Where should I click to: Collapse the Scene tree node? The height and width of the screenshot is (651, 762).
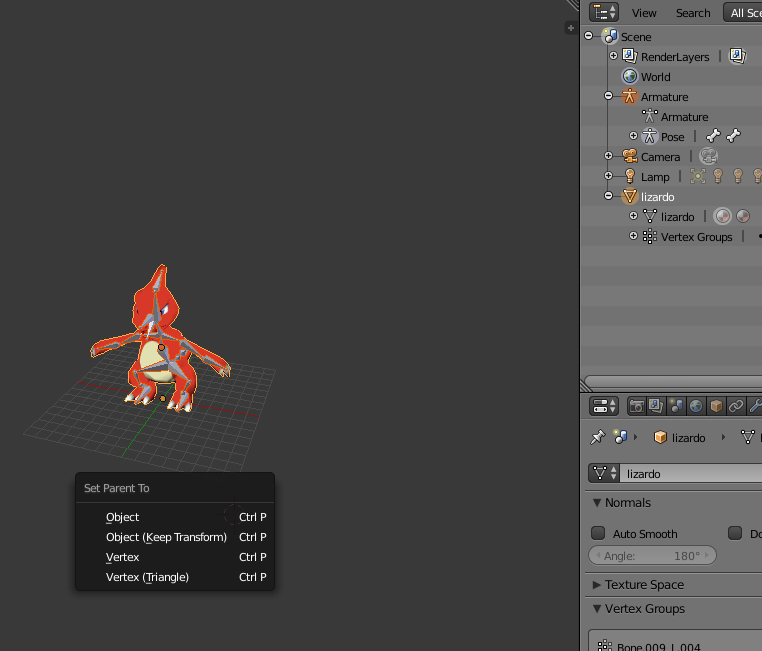point(589,35)
